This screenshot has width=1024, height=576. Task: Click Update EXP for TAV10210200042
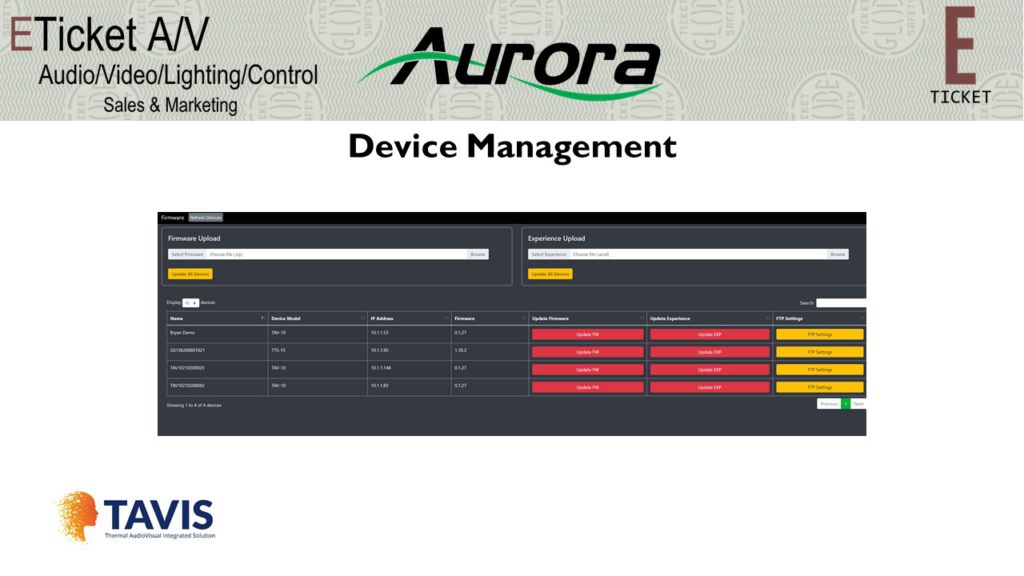[x=710, y=387]
